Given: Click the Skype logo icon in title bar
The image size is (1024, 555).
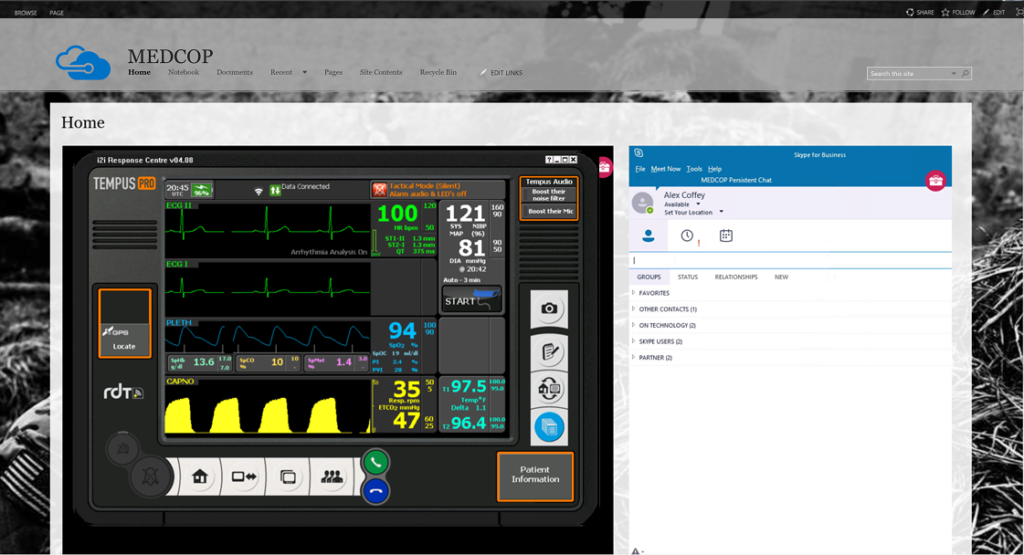Looking at the screenshot, I should [x=639, y=153].
